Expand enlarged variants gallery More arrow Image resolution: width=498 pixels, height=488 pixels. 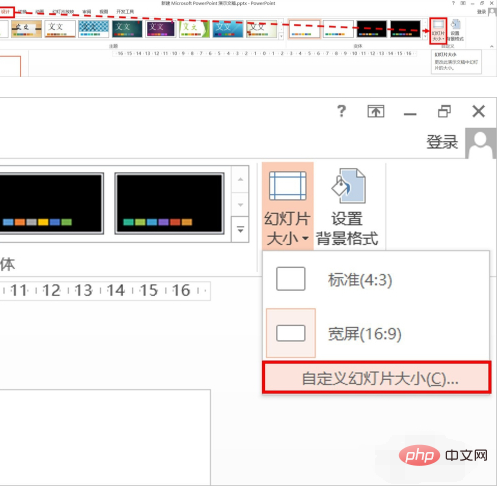tap(240, 230)
